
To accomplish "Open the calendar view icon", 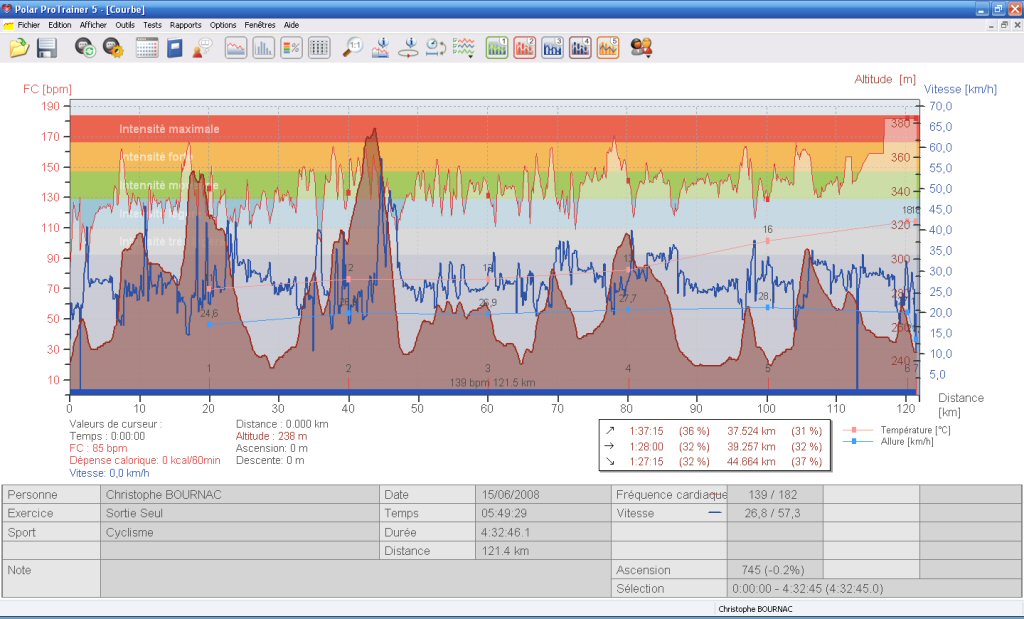I will pyautogui.click(x=147, y=48).
